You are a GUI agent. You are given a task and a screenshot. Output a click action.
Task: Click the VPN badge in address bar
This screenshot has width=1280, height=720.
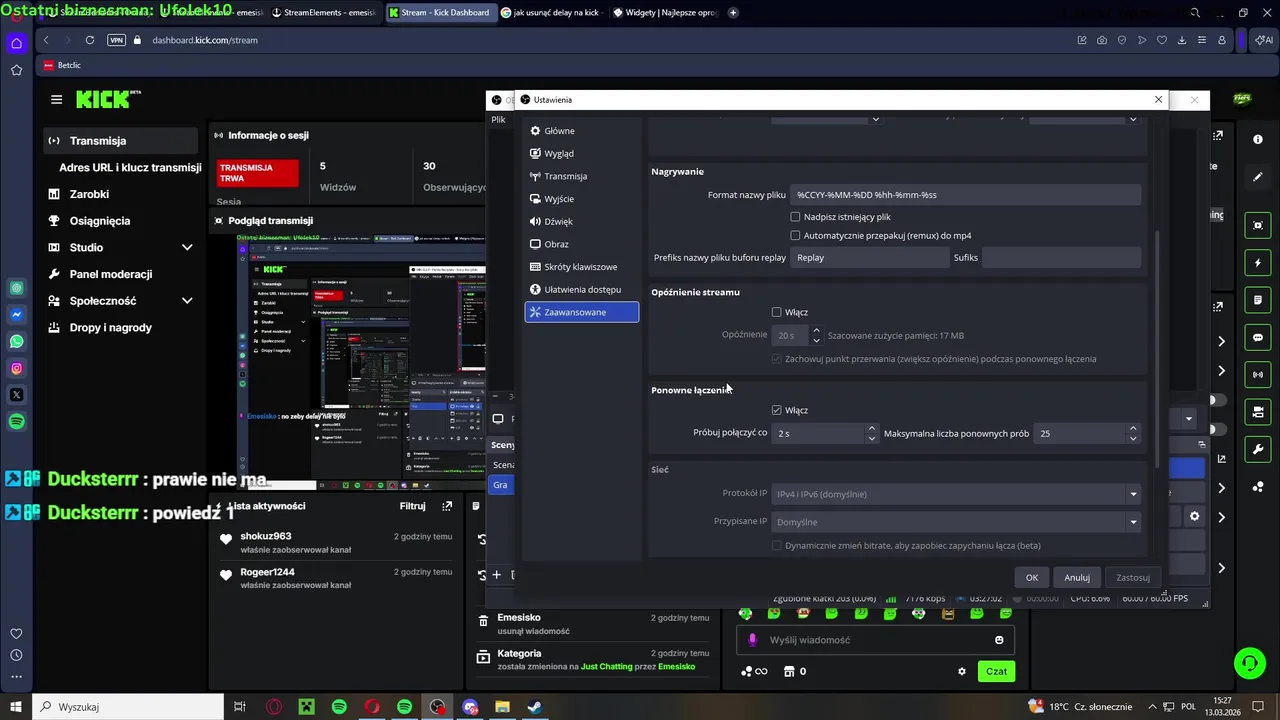click(116, 40)
